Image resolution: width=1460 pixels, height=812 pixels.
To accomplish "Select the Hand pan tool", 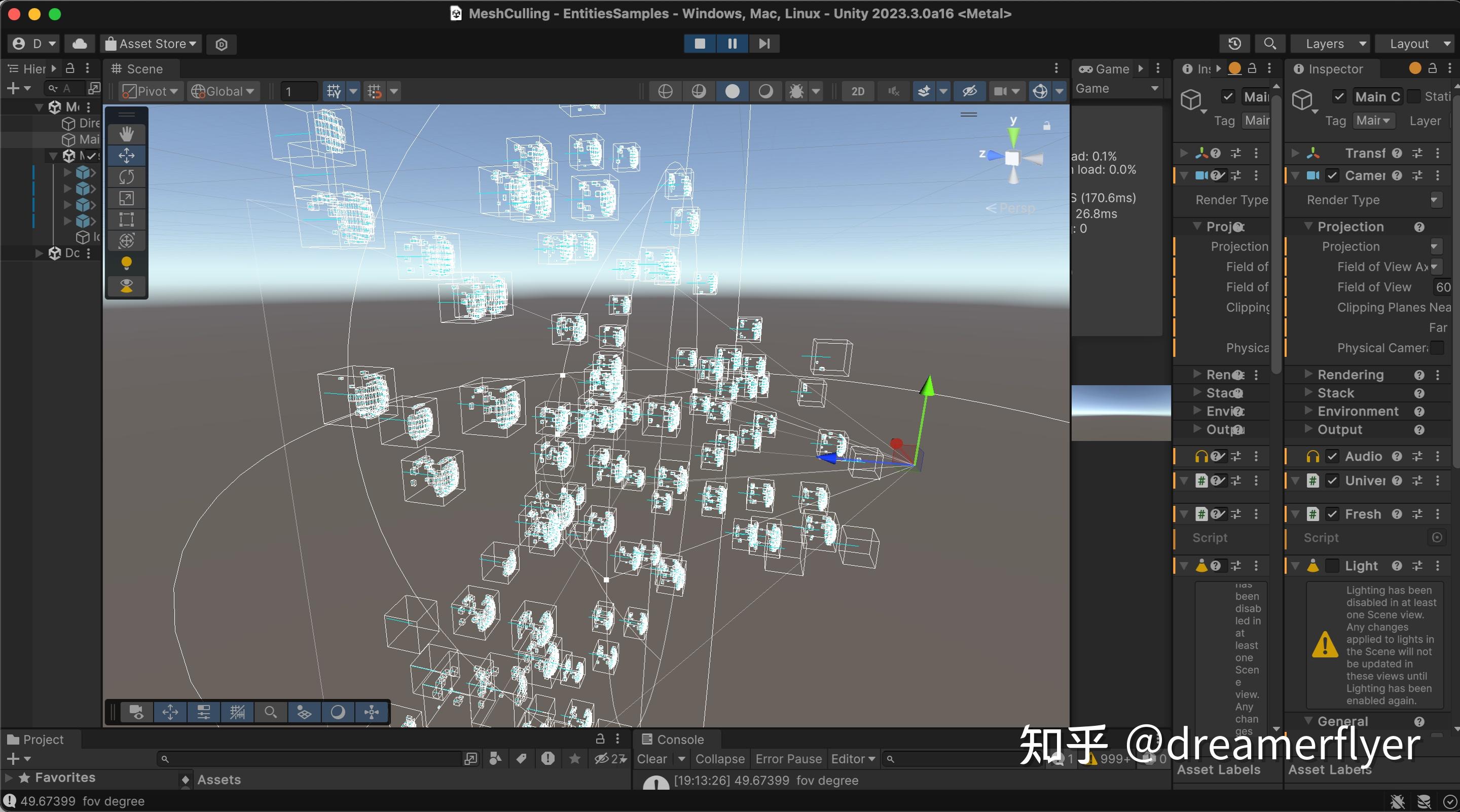I will [x=126, y=134].
